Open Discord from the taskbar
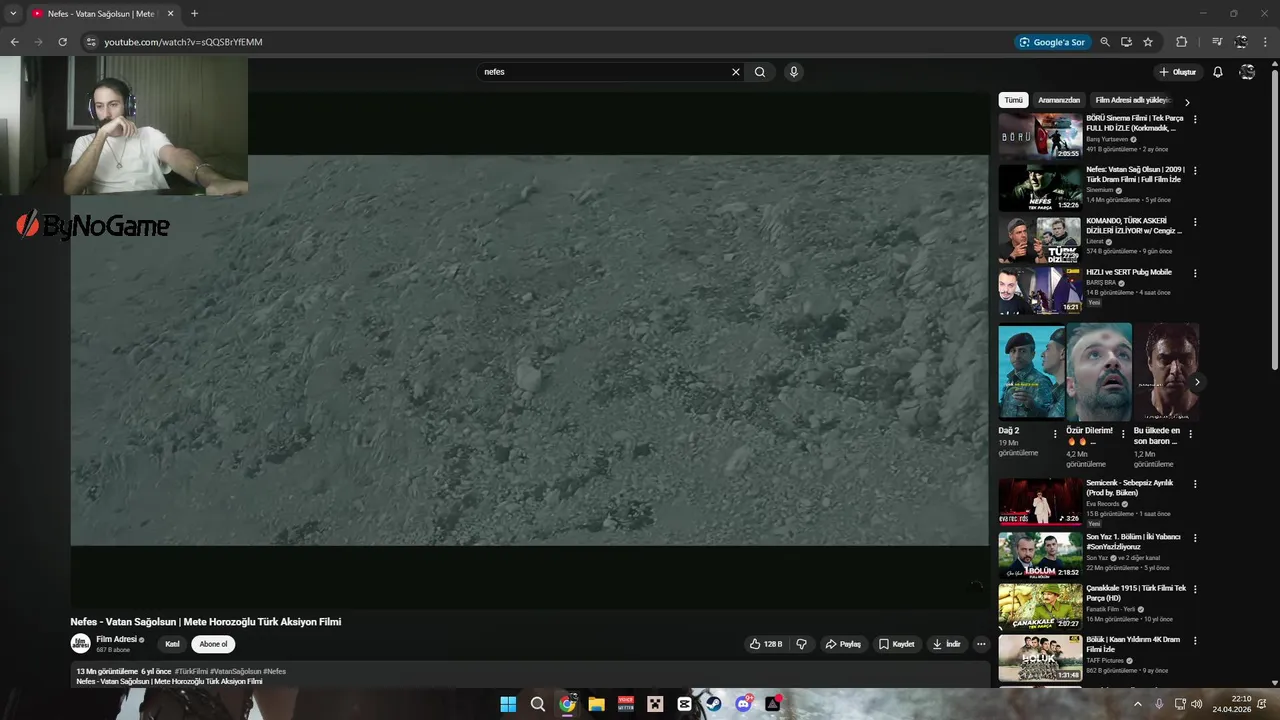1280x720 pixels. (x=743, y=704)
